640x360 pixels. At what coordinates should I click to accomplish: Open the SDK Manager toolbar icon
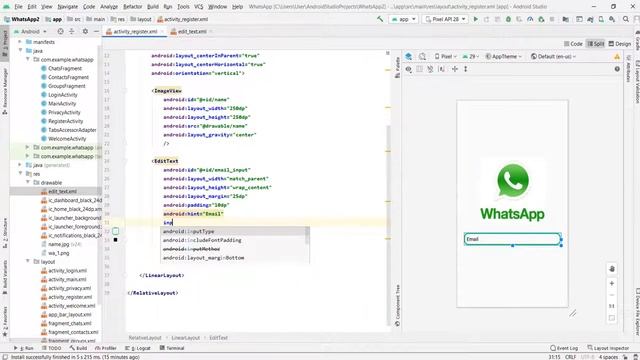(612, 19)
